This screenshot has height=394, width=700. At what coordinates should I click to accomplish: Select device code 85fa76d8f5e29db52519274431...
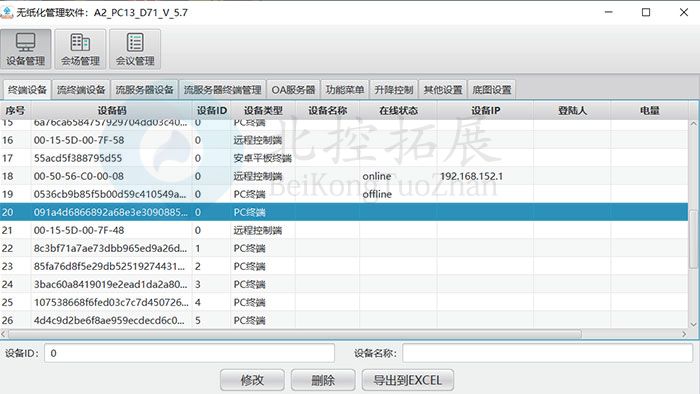pyautogui.click(x=109, y=266)
